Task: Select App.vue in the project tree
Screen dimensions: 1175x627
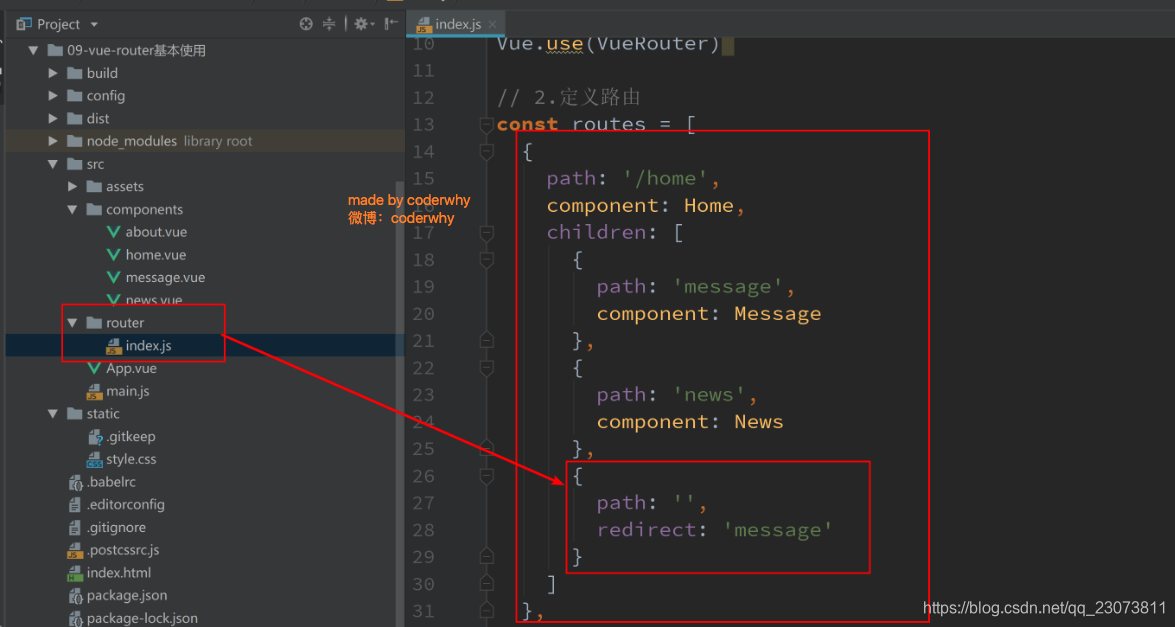Action: [131, 369]
